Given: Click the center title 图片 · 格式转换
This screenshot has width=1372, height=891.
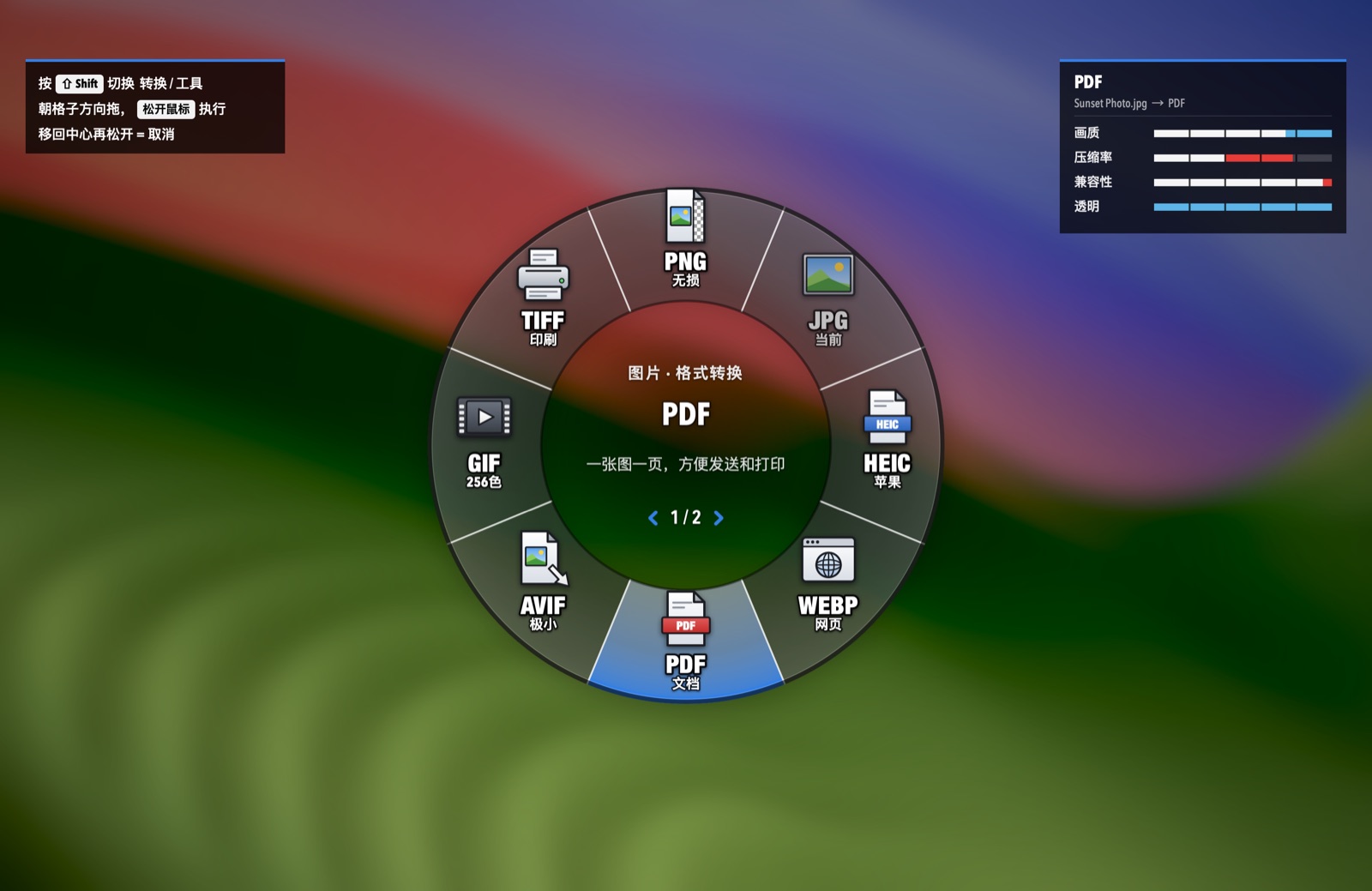Looking at the screenshot, I should tap(685, 373).
